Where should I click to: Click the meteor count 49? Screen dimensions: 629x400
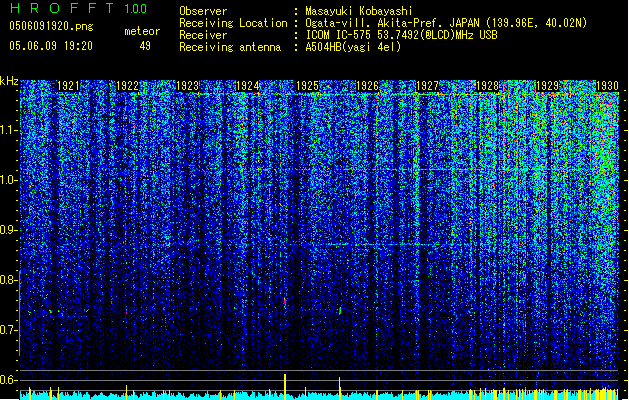coord(145,46)
